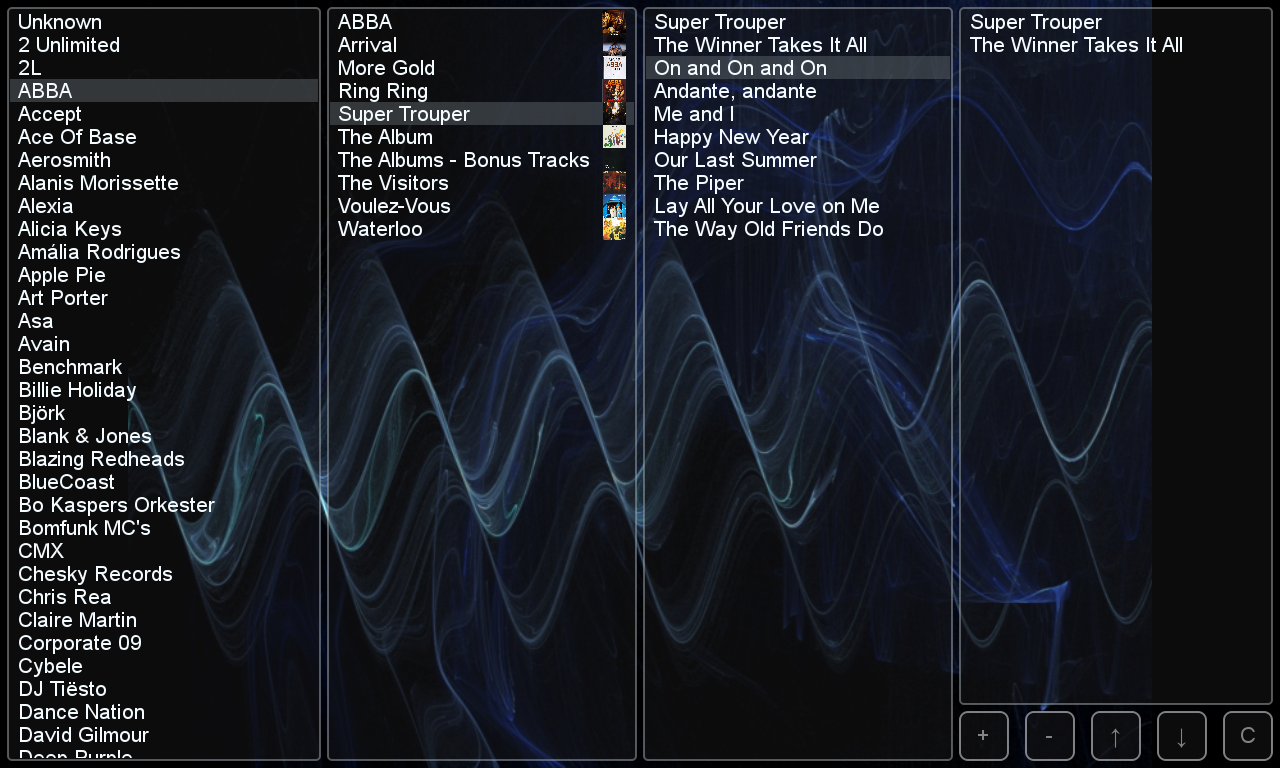Select artist Blazing Redheads
This screenshot has width=1280, height=768.
(x=164, y=459)
